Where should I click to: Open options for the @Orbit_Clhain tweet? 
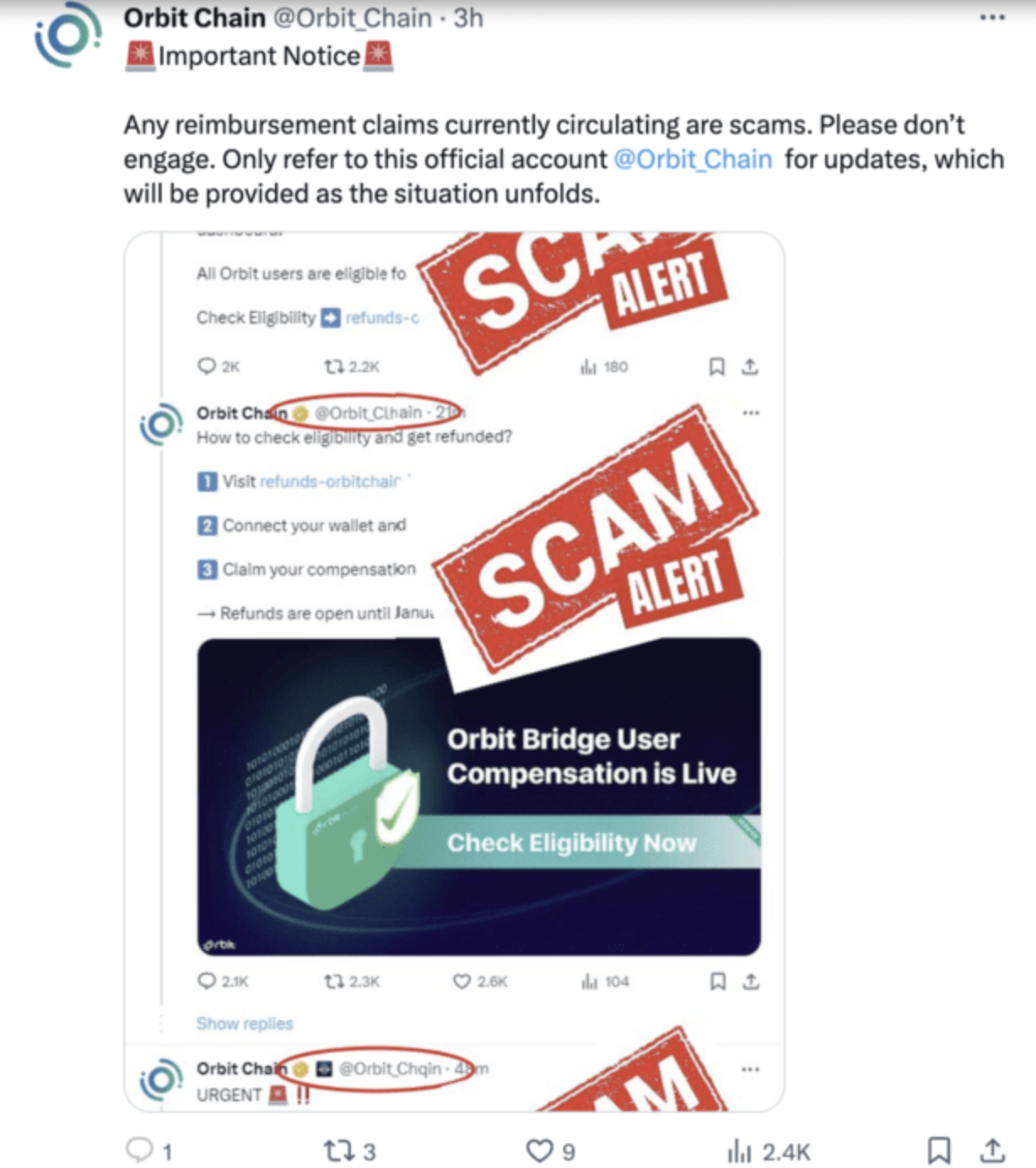click(x=750, y=413)
